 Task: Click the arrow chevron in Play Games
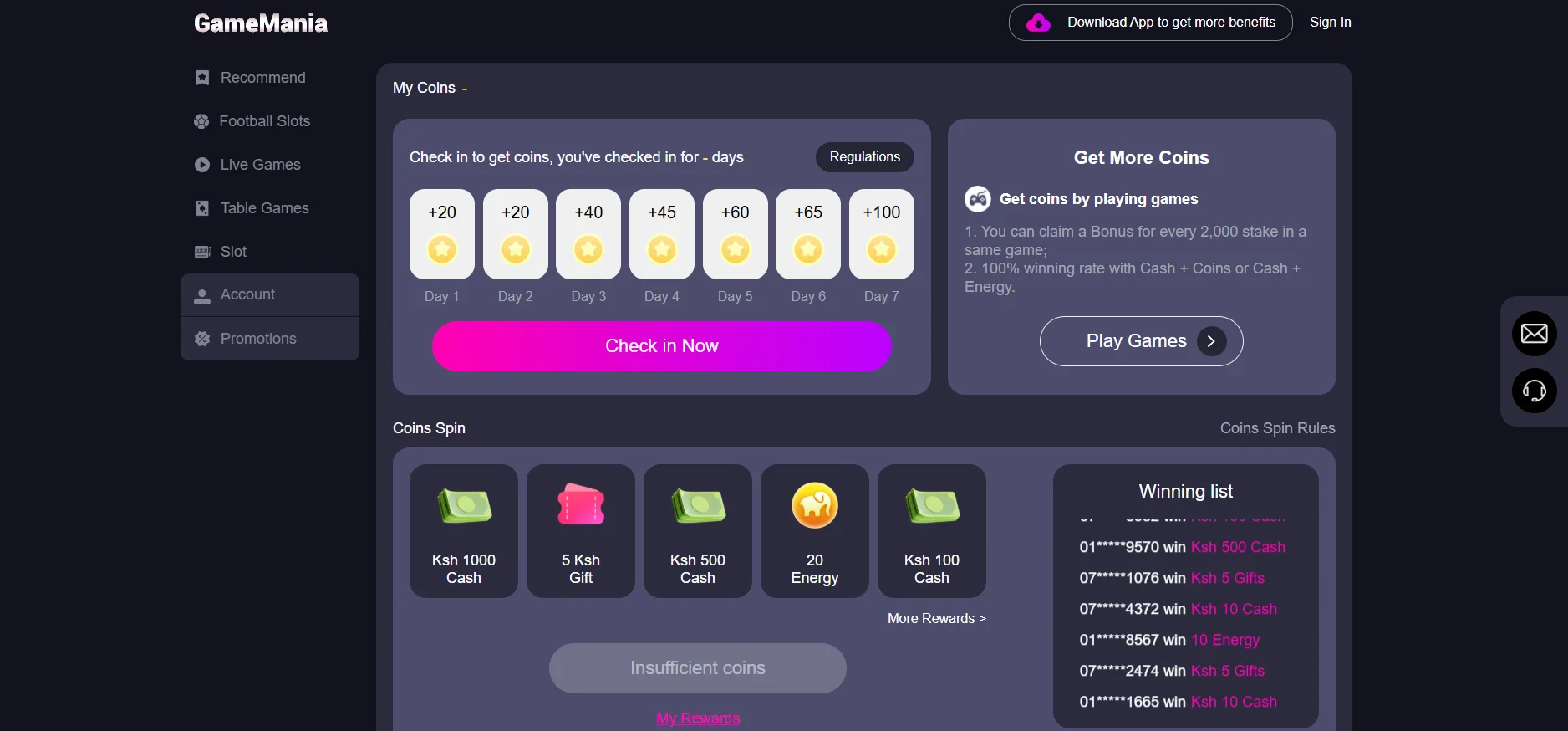pos(1212,341)
